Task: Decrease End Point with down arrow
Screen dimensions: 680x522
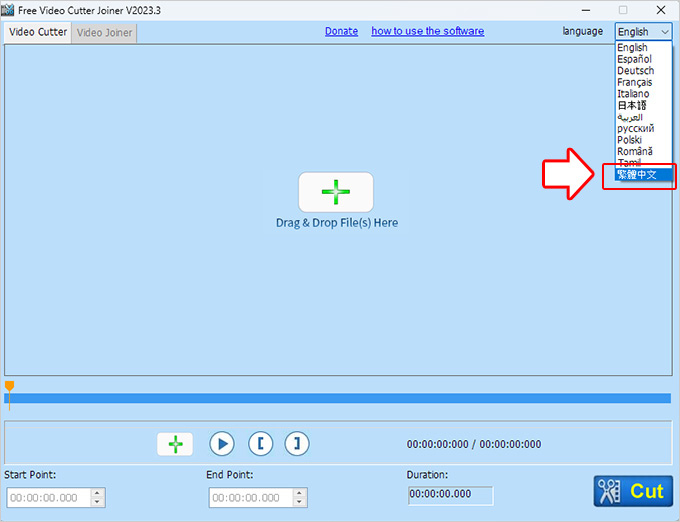Action: pyautogui.click(x=299, y=502)
